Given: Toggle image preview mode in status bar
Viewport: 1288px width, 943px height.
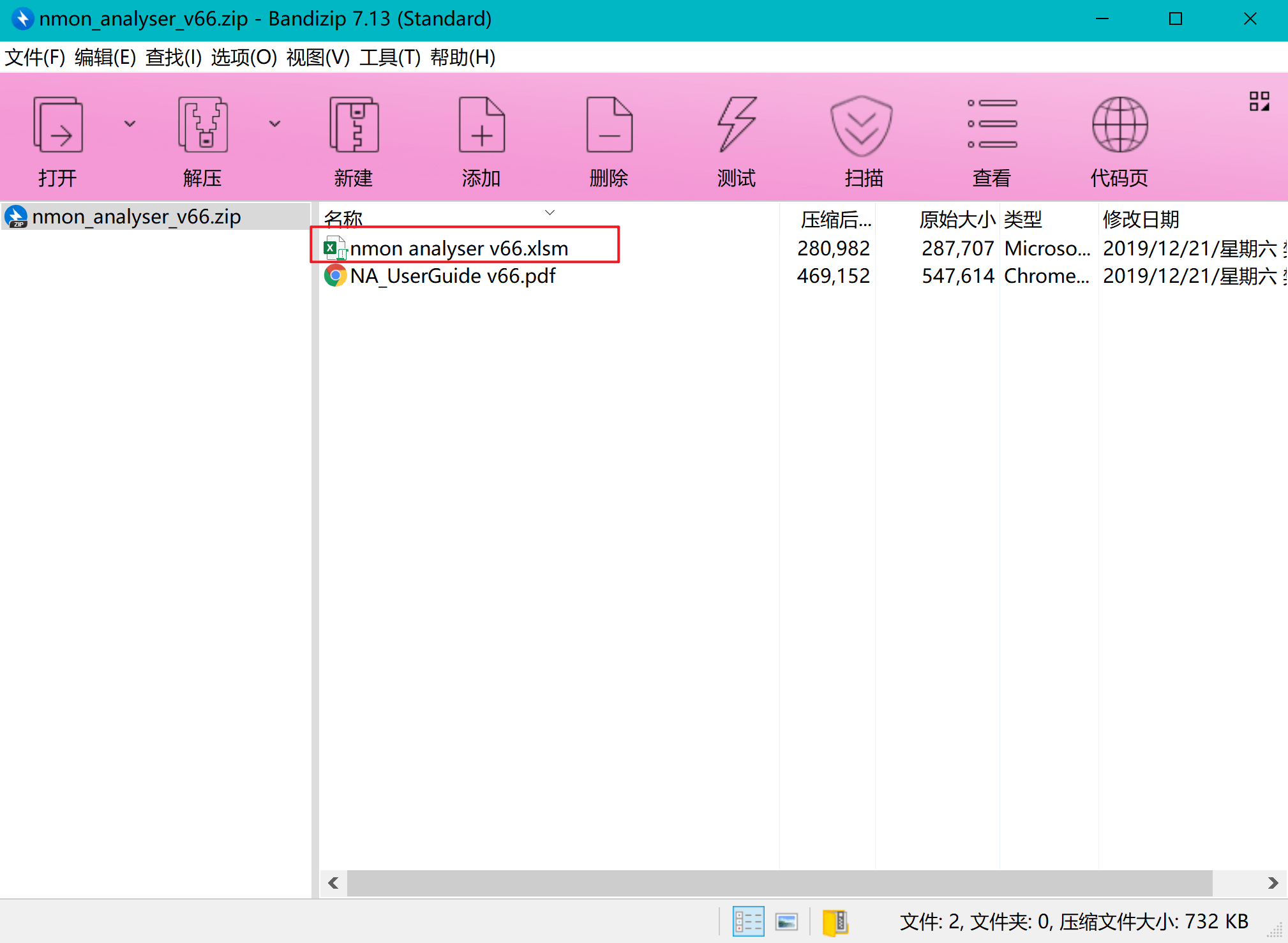Looking at the screenshot, I should coord(786,921).
